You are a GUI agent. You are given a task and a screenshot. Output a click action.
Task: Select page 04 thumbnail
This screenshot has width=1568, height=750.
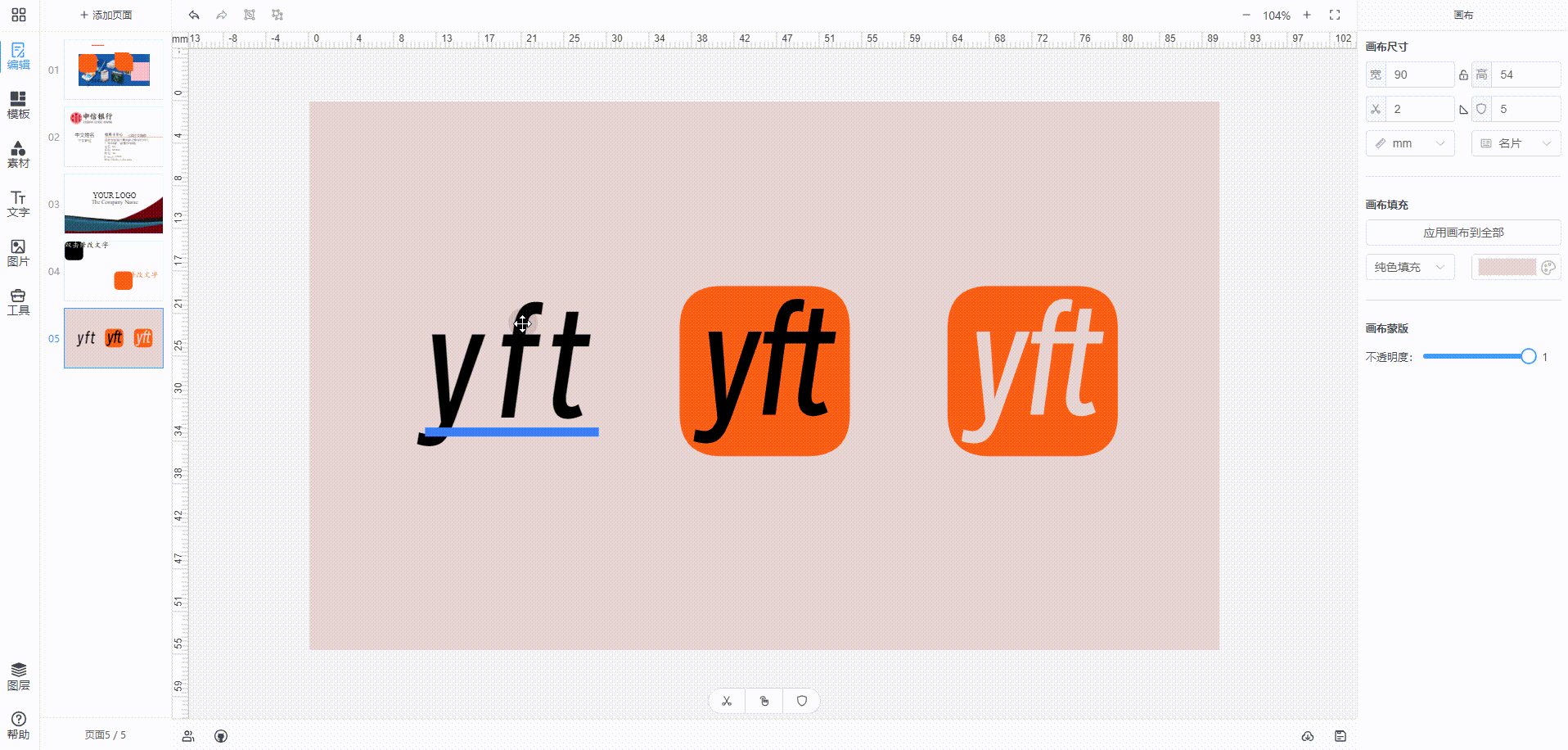point(114,271)
